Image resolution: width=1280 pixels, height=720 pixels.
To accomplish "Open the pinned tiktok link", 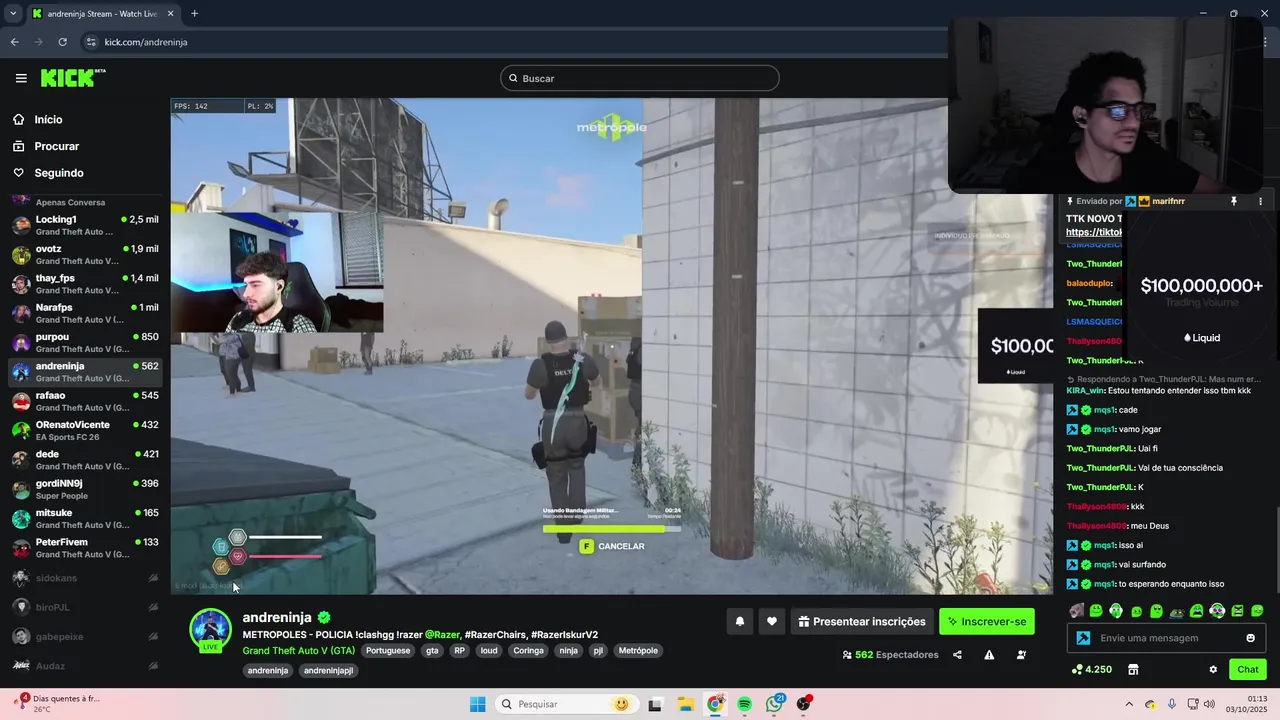I will click(x=1094, y=232).
